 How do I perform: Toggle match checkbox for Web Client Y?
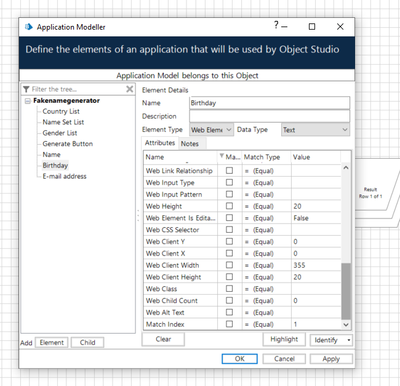(229, 241)
